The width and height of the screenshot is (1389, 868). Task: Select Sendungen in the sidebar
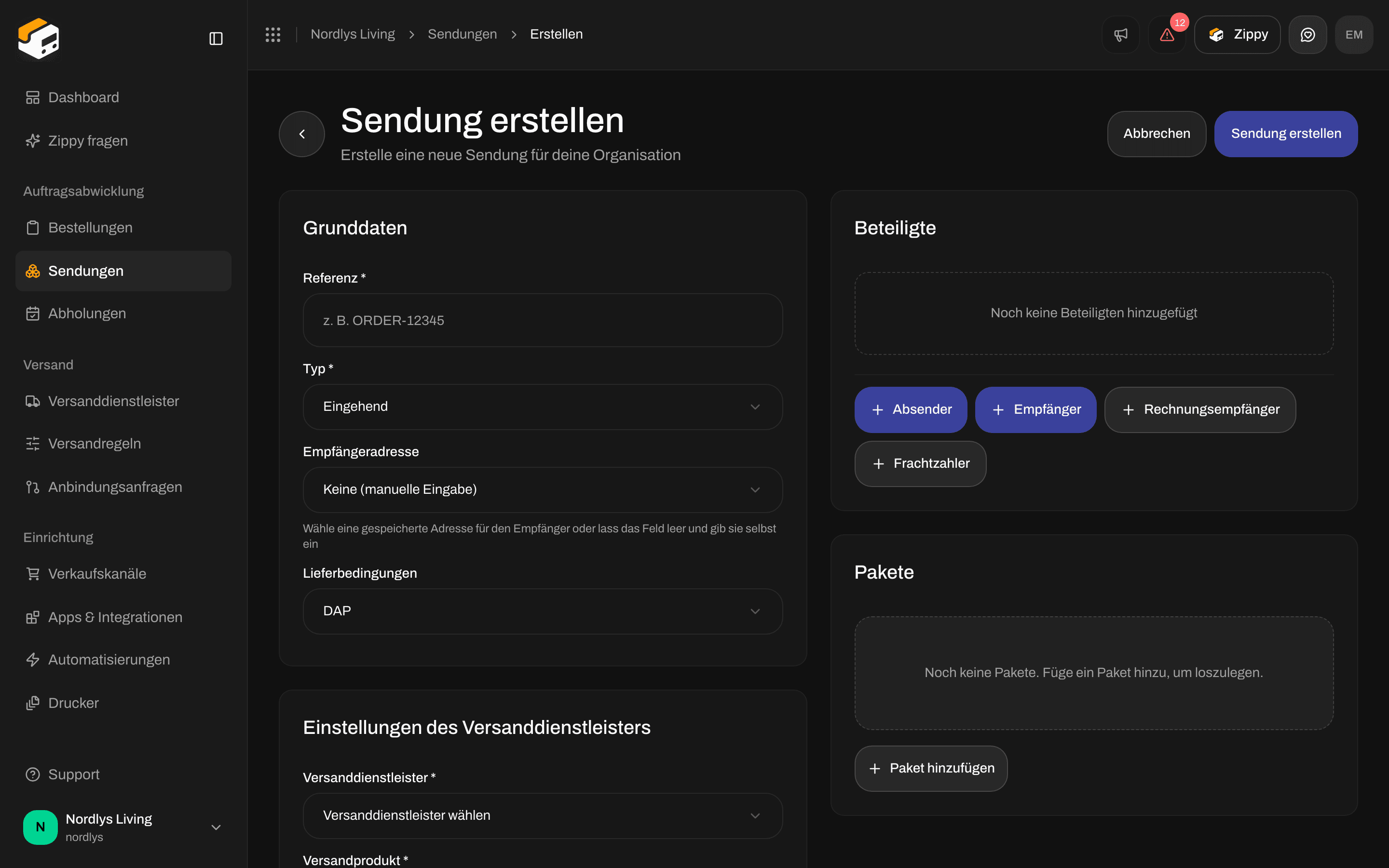point(123,271)
